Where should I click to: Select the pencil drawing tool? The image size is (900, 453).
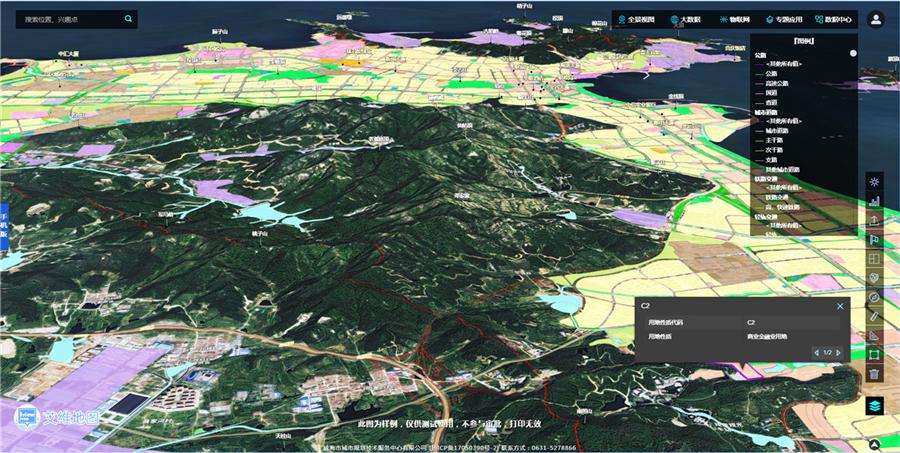[x=874, y=316]
